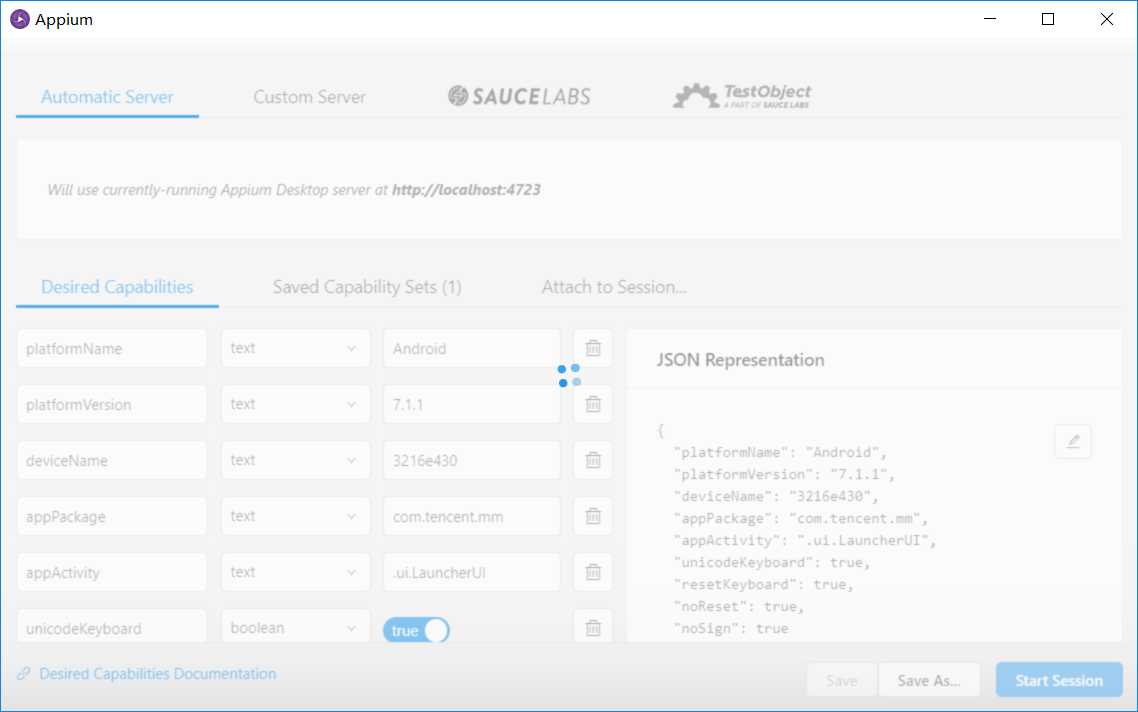The width and height of the screenshot is (1138, 712).
Task: Click the unicodeKeyboard capability name field
Action: click(x=112, y=628)
